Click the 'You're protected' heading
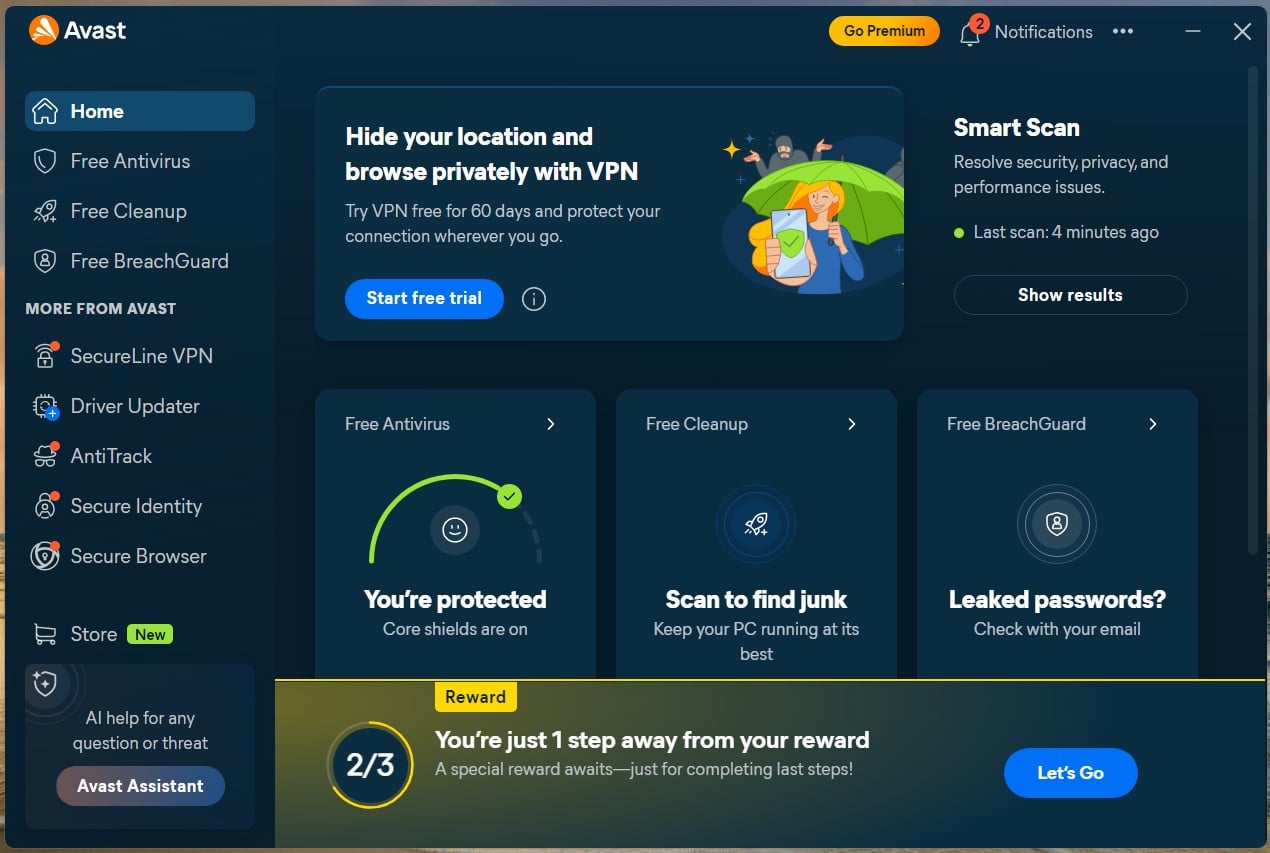The width and height of the screenshot is (1270, 853). (x=455, y=600)
